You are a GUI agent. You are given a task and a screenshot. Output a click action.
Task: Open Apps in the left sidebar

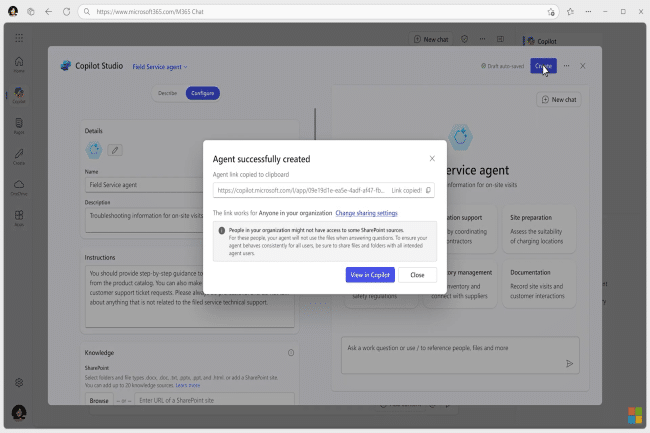click(x=19, y=218)
